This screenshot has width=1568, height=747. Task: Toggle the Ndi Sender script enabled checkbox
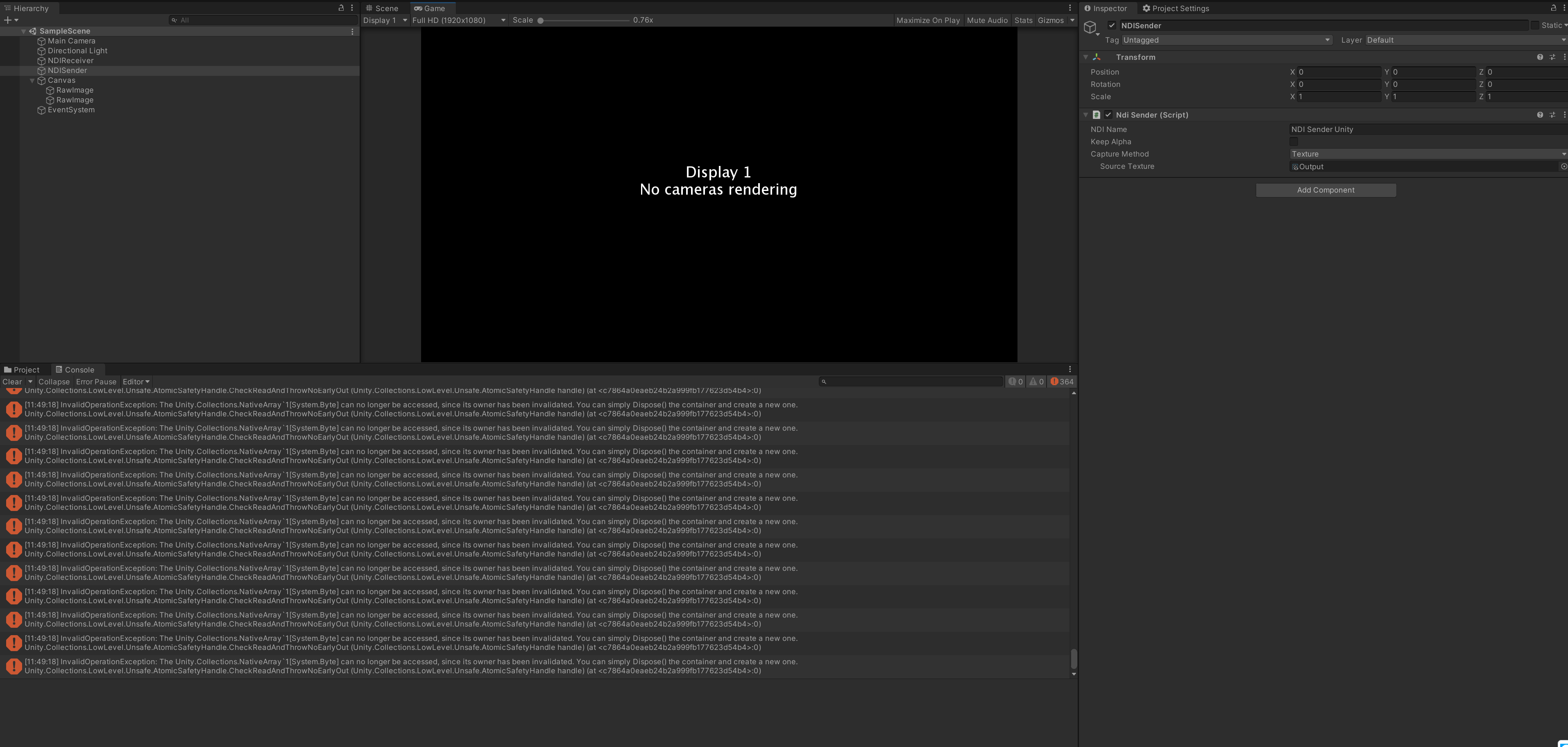pyautogui.click(x=1109, y=114)
